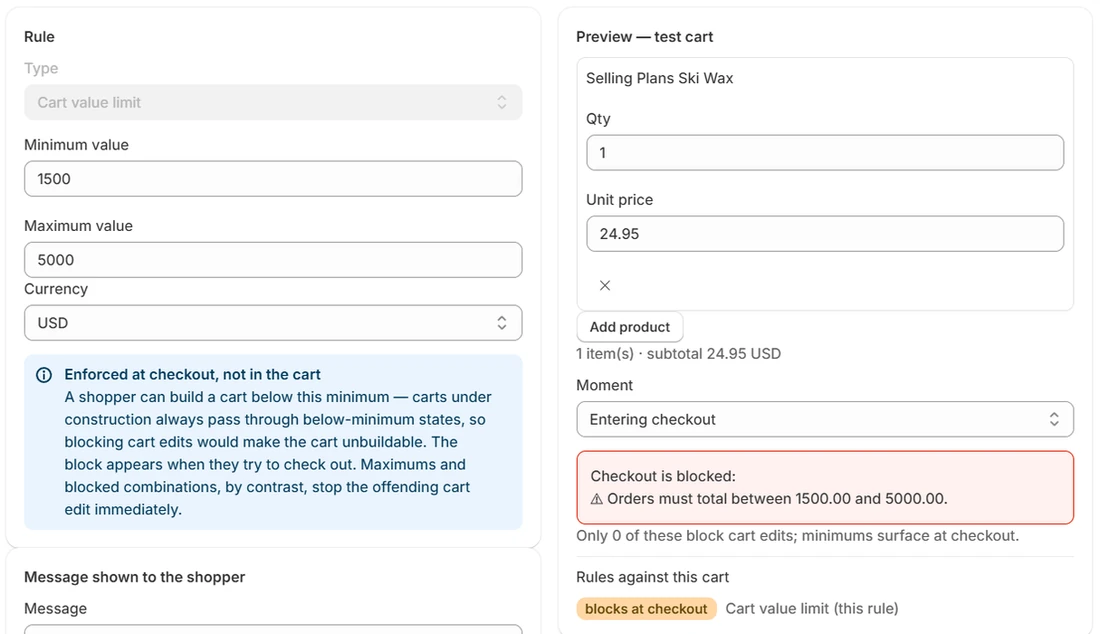Image resolution: width=1100 pixels, height=634 pixels.
Task: Click the Add product button
Action: click(629, 327)
